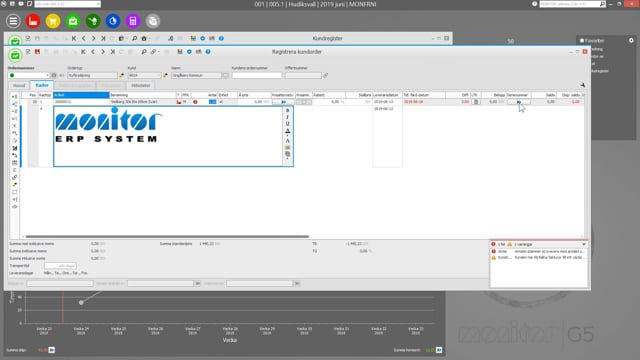This screenshot has height=360, width=640.
Task: Open the yellow Purchase cart module
Action: [53, 21]
